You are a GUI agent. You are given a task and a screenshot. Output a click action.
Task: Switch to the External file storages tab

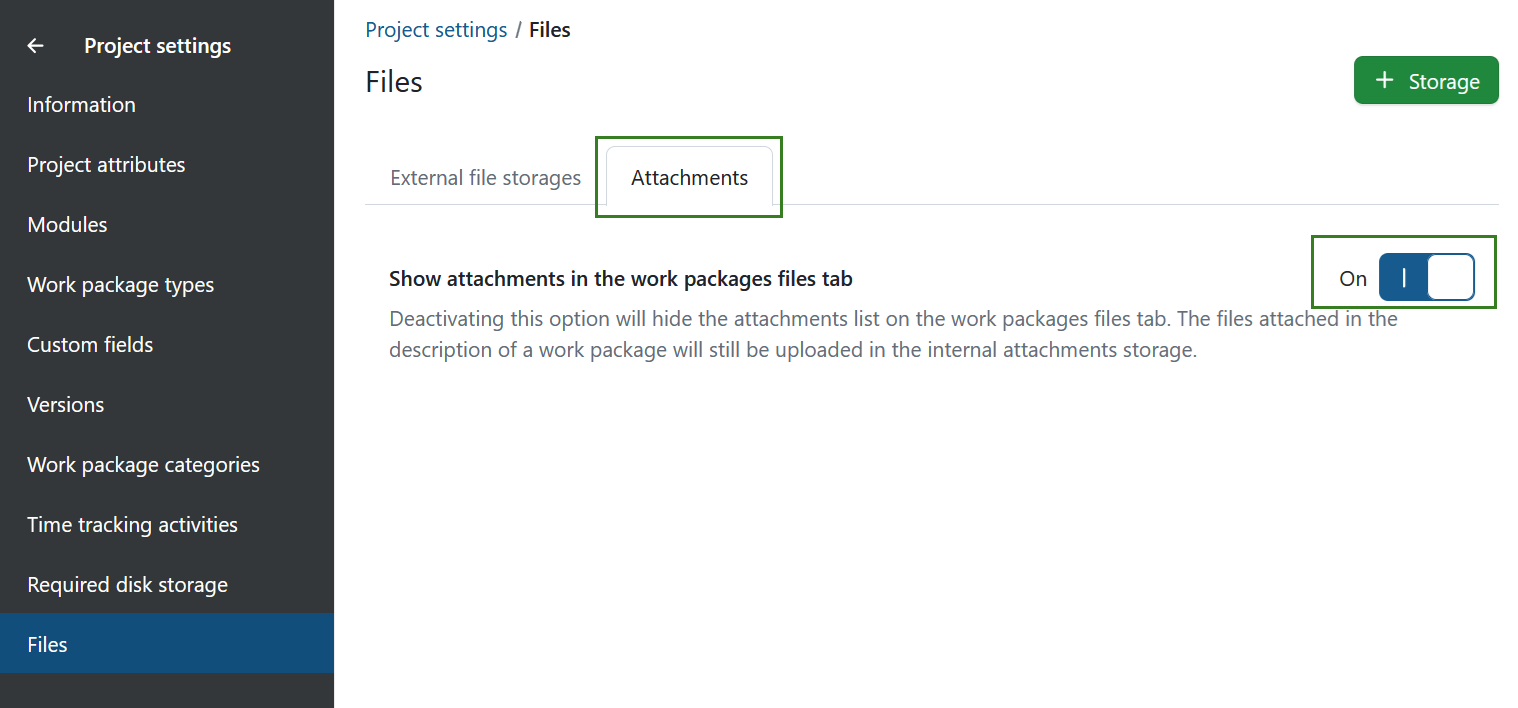(x=485, y=178)
